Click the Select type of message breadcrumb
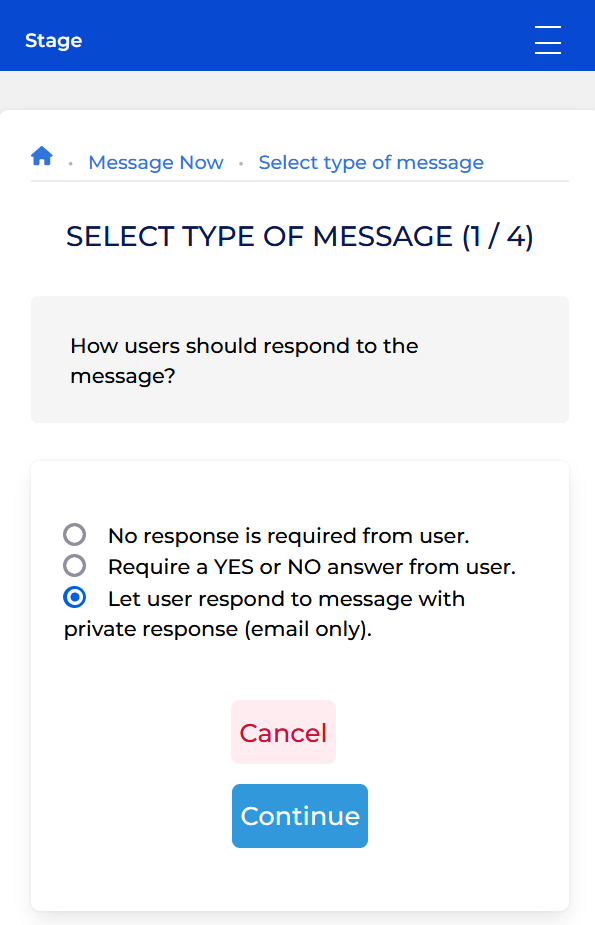Screen dimensions: 595x925 (371, 162)
